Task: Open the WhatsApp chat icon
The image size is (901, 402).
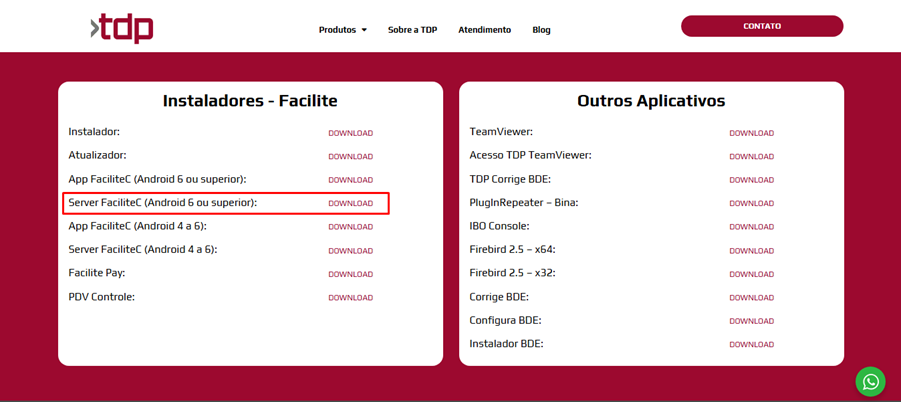Action: click(871, 381)
